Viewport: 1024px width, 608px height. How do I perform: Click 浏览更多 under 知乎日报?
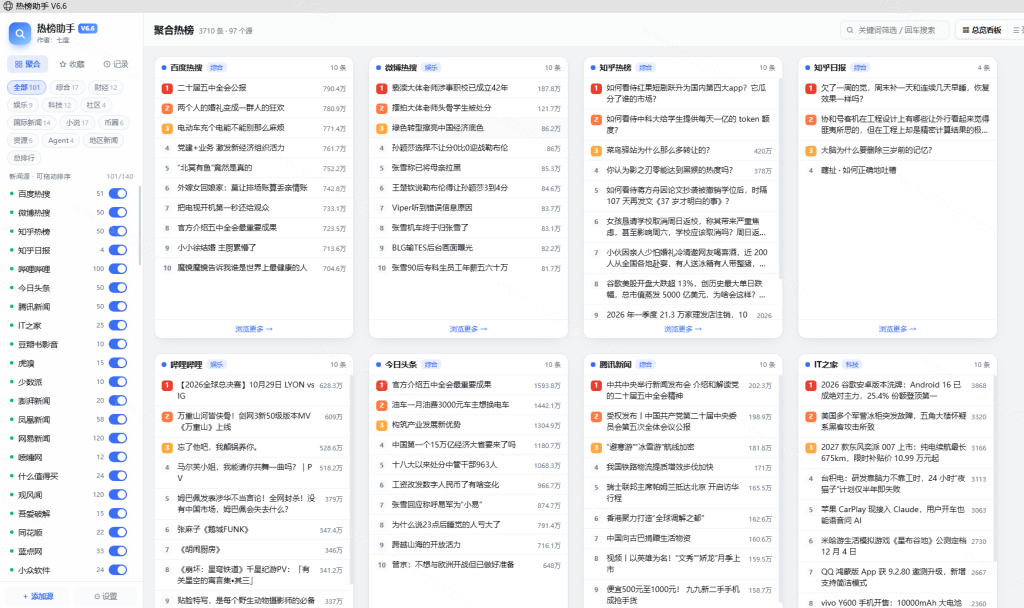[x=897, y=329]
